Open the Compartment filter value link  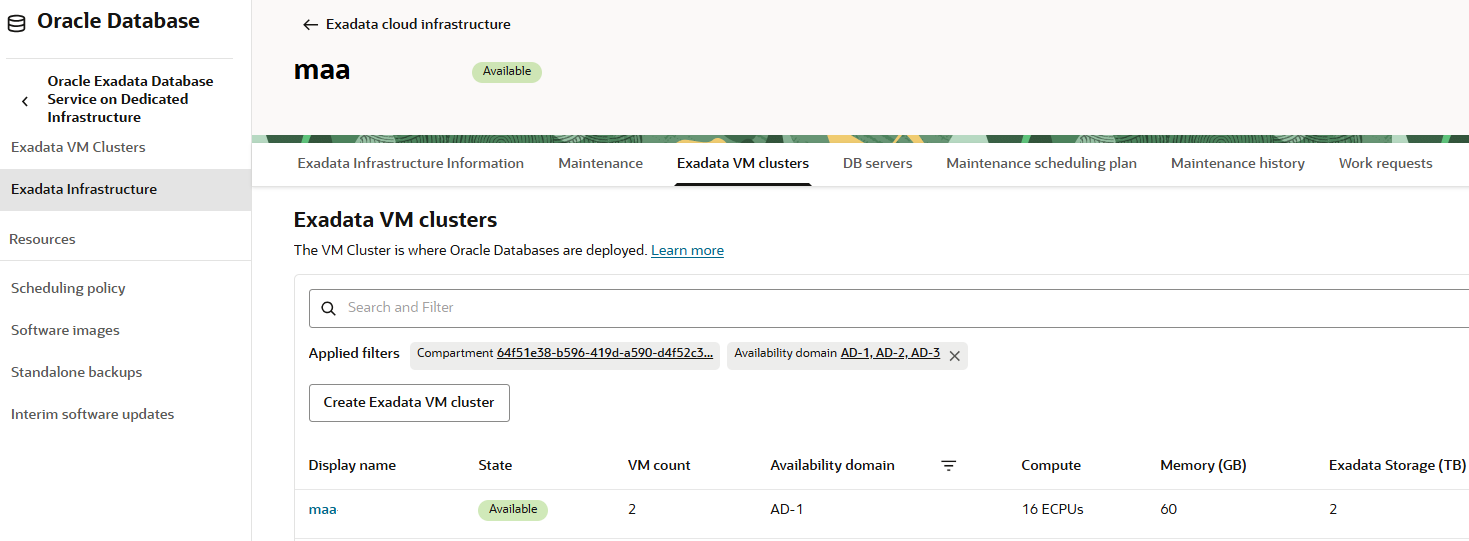604,353
